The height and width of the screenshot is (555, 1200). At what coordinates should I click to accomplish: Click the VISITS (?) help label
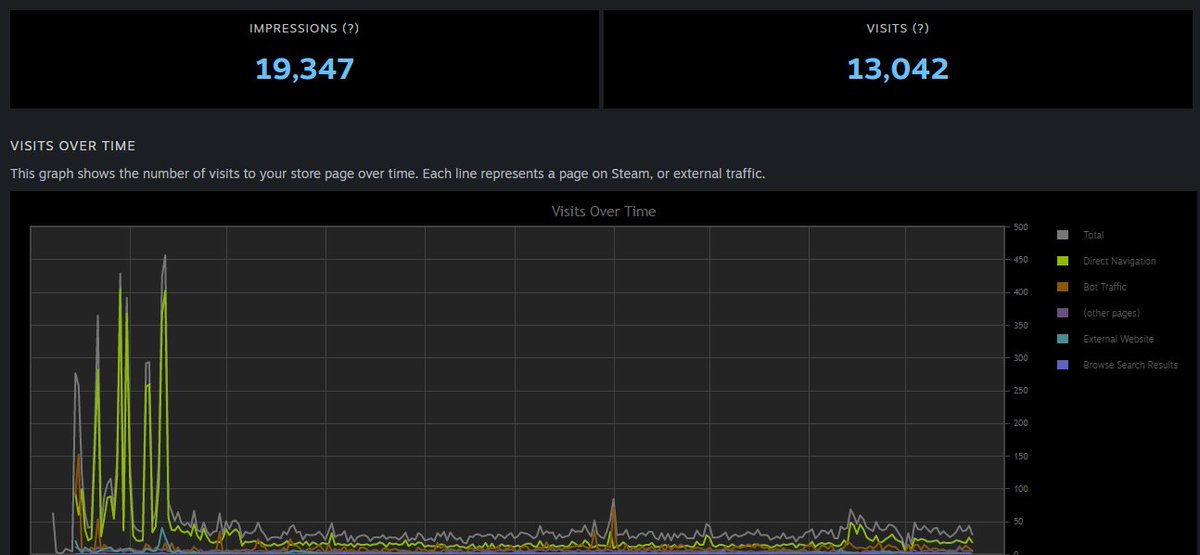(897, 28)
